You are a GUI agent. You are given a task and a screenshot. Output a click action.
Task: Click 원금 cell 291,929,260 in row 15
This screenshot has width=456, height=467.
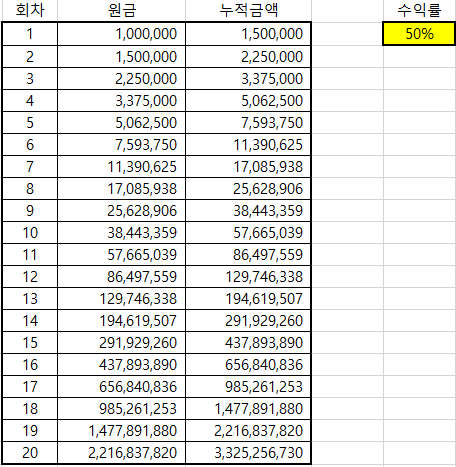121,343
